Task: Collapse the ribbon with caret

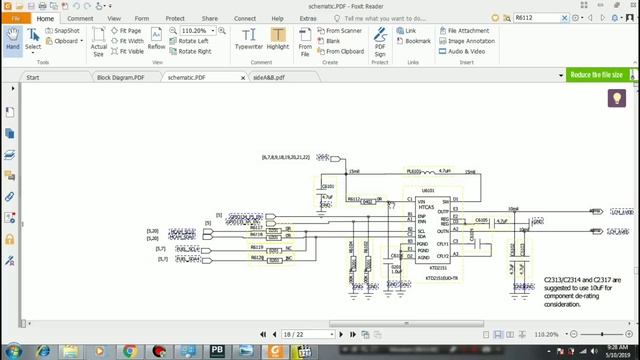Action: [635, 62]
